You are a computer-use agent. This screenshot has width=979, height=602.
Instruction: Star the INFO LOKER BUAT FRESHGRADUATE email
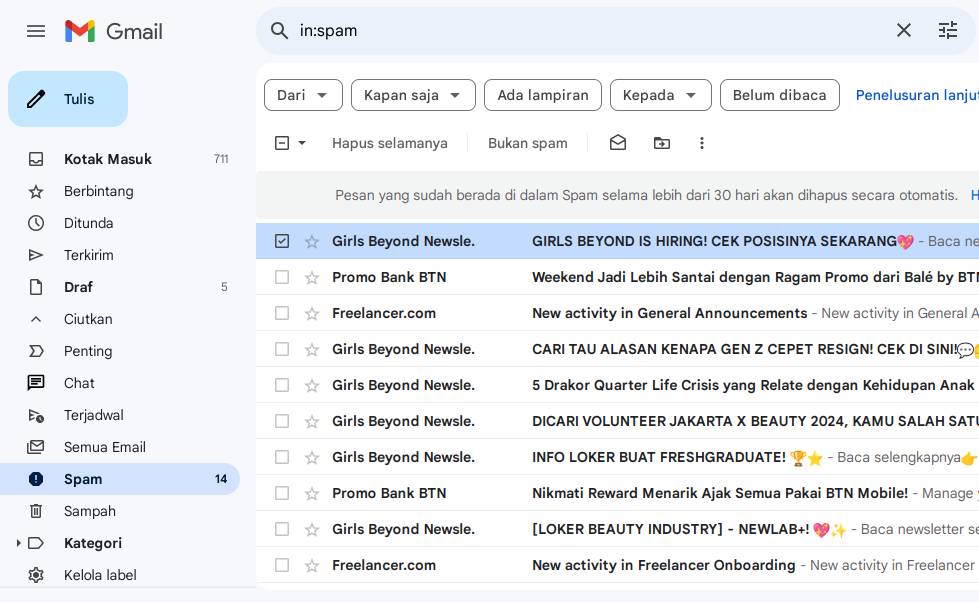point(312,457)
